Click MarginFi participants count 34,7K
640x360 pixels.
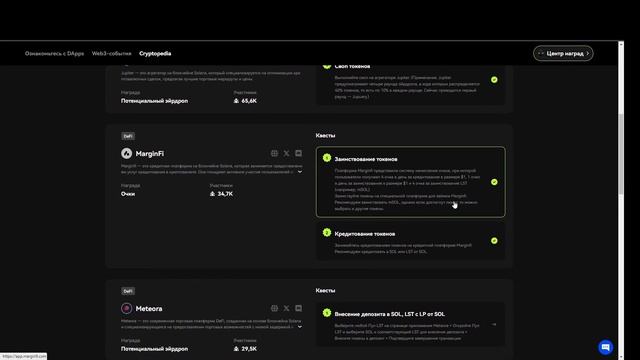click(221, 194)
